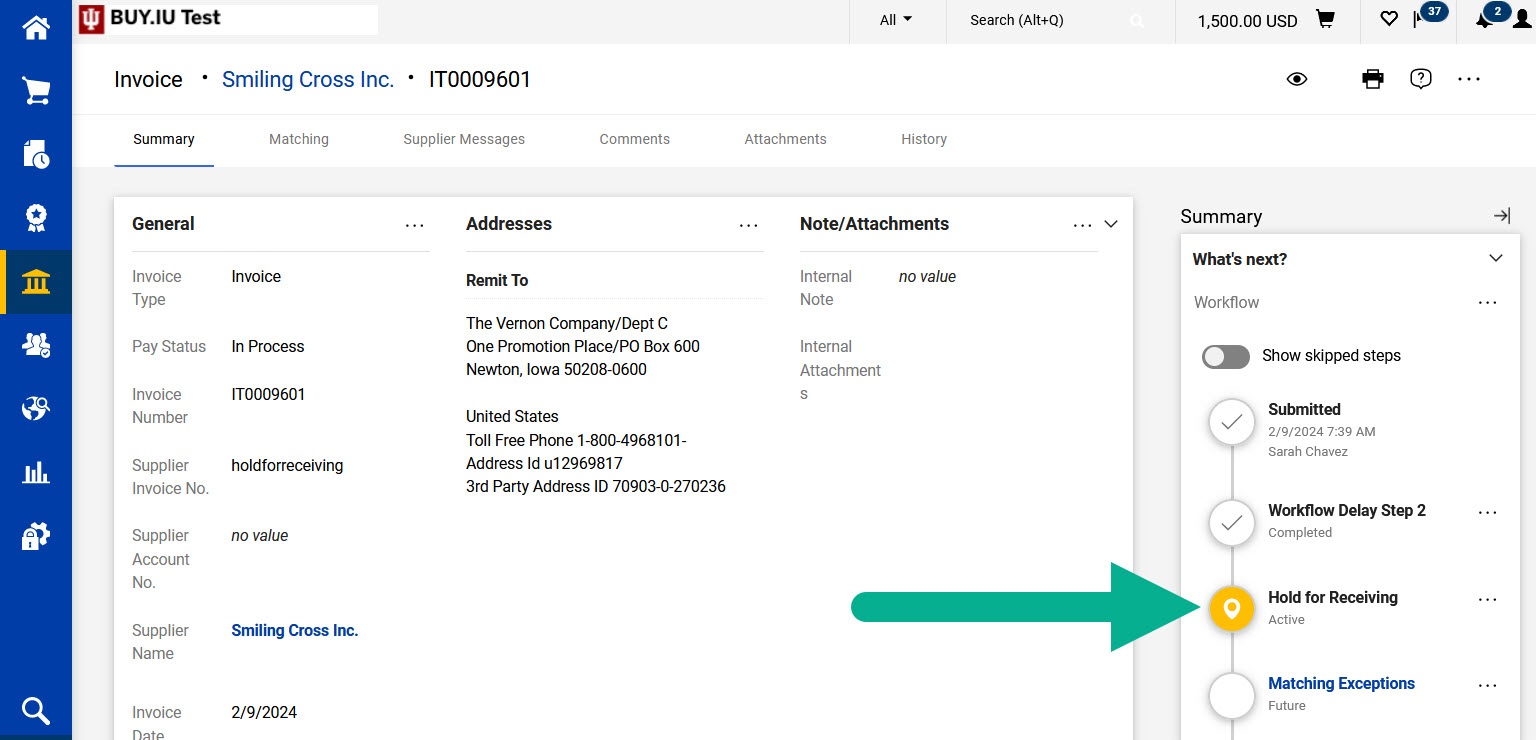The image size is (1536, 740).
Task: Open the invoice header more-actions ellipsis
Action: [x=1469, y=79]
